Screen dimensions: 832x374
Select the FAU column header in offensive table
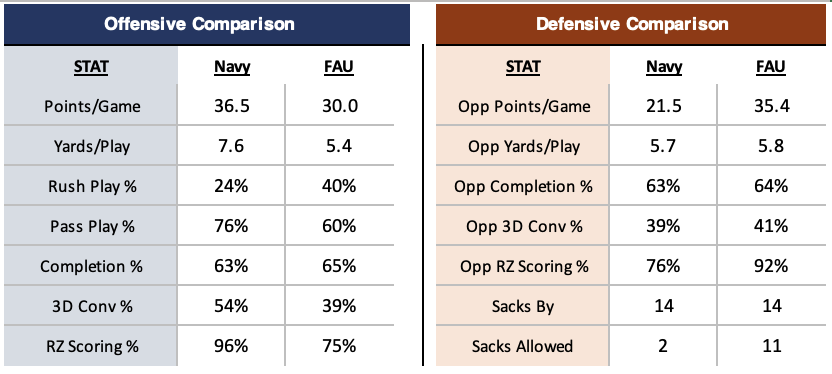pos(339,67)
